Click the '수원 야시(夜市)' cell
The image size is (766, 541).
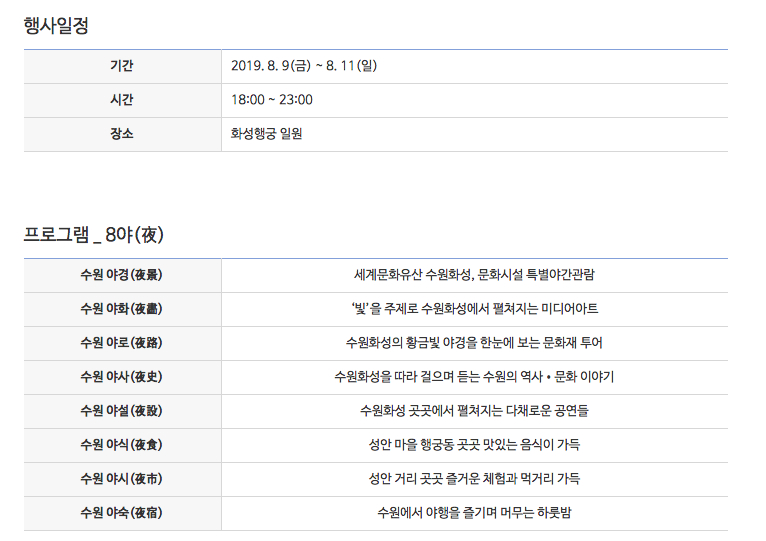coord(122,478)
